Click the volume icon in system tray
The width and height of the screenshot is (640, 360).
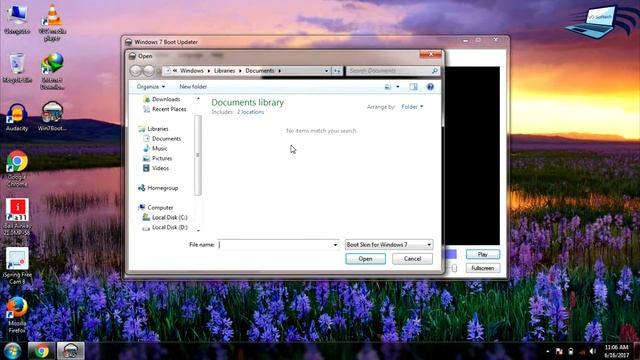[593, 351]
